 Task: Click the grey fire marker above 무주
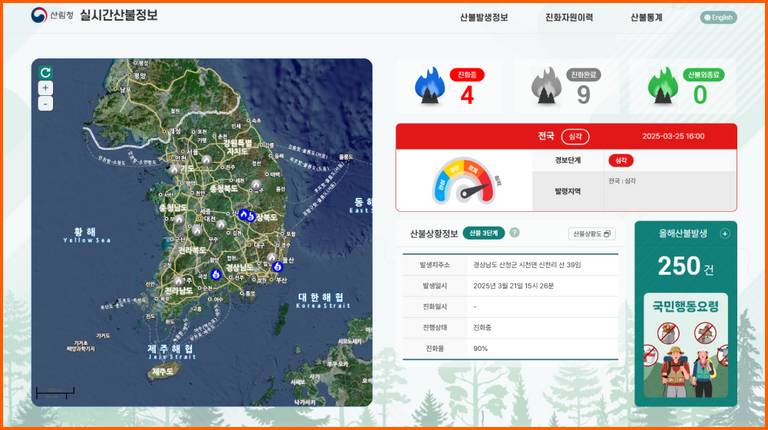222,224
